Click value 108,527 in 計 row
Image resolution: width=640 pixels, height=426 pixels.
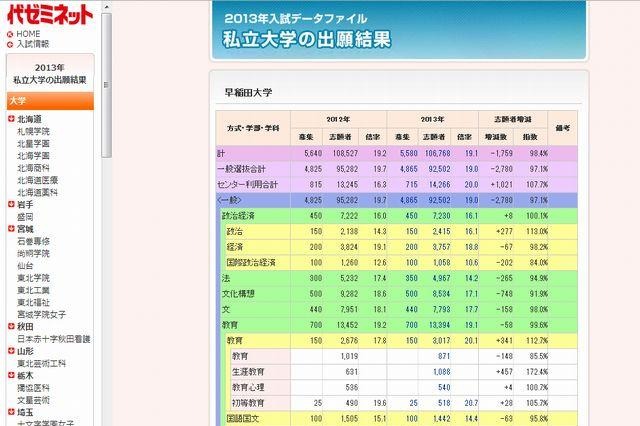pyautogui.click(x=345, y=153)
